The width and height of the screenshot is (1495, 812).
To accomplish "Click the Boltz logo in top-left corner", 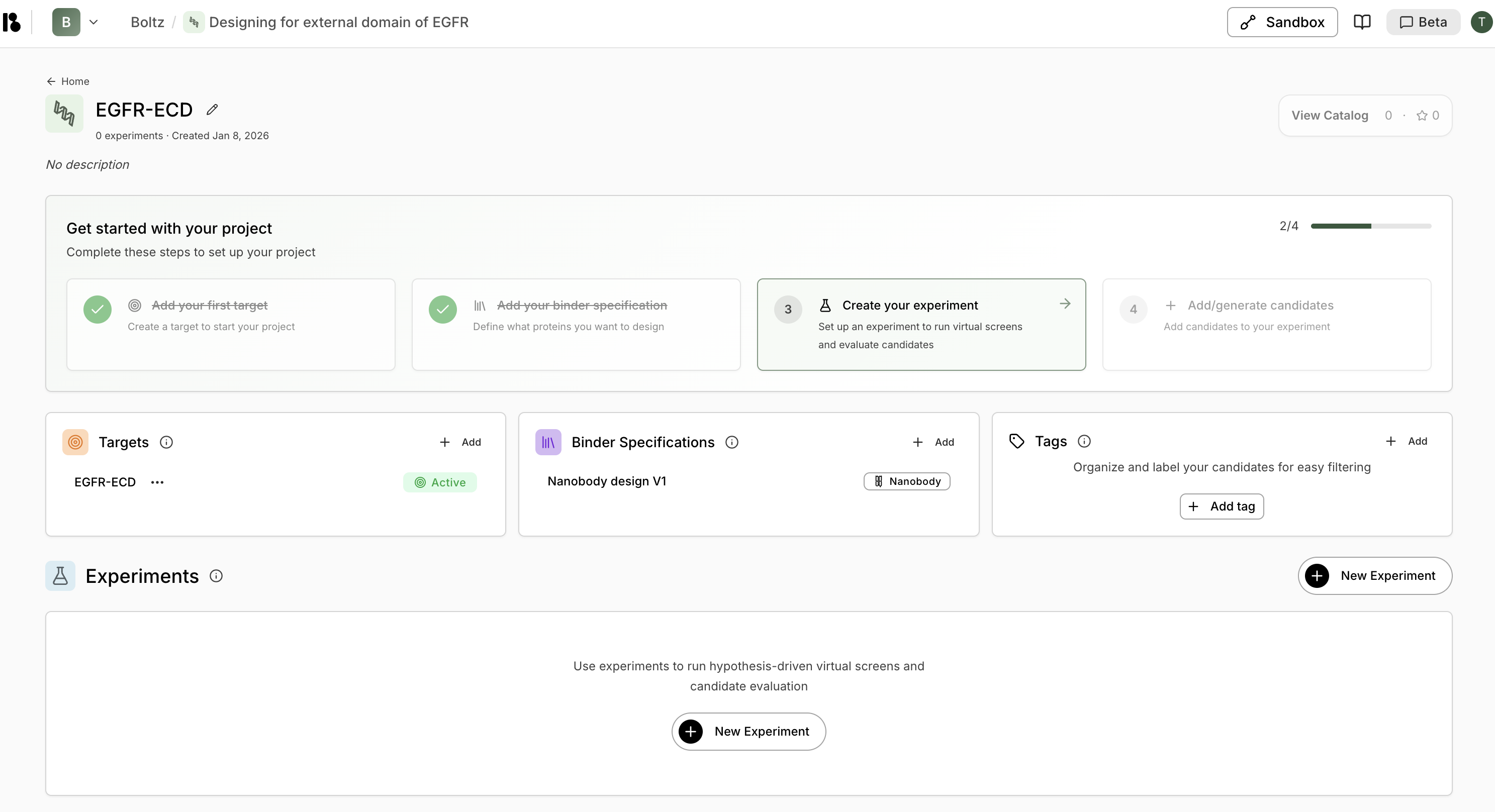I will 12,22.
